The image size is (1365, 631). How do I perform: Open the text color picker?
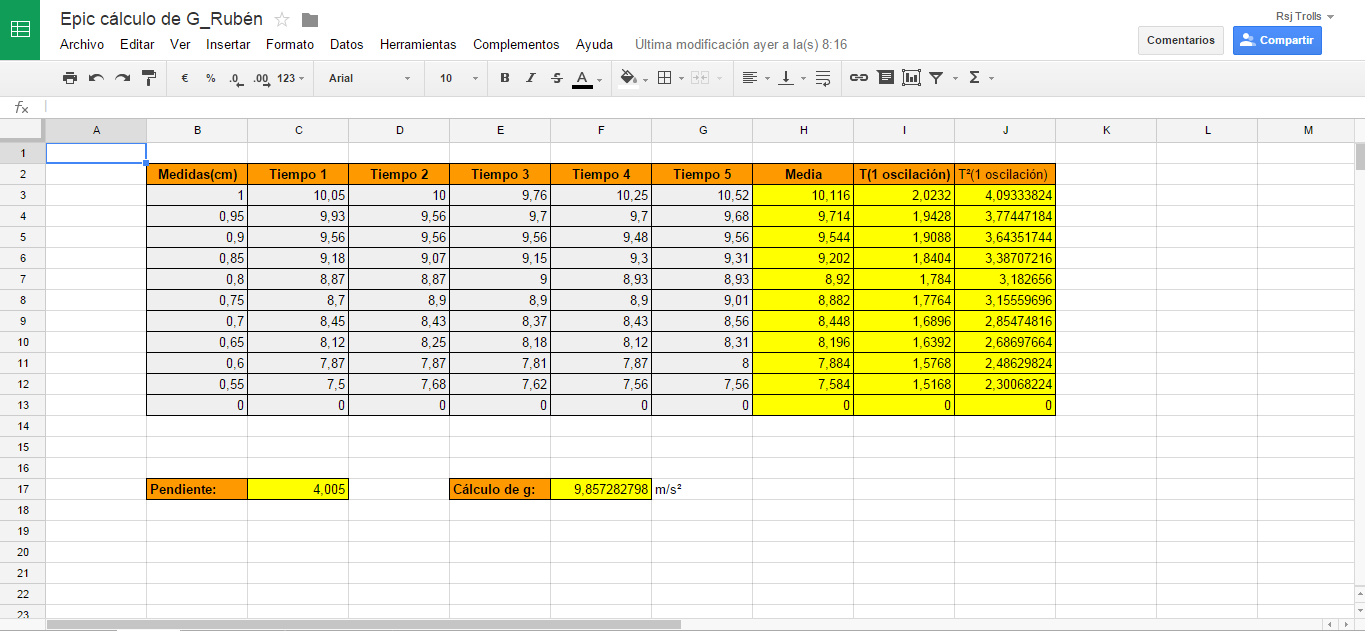pos(581,77)
